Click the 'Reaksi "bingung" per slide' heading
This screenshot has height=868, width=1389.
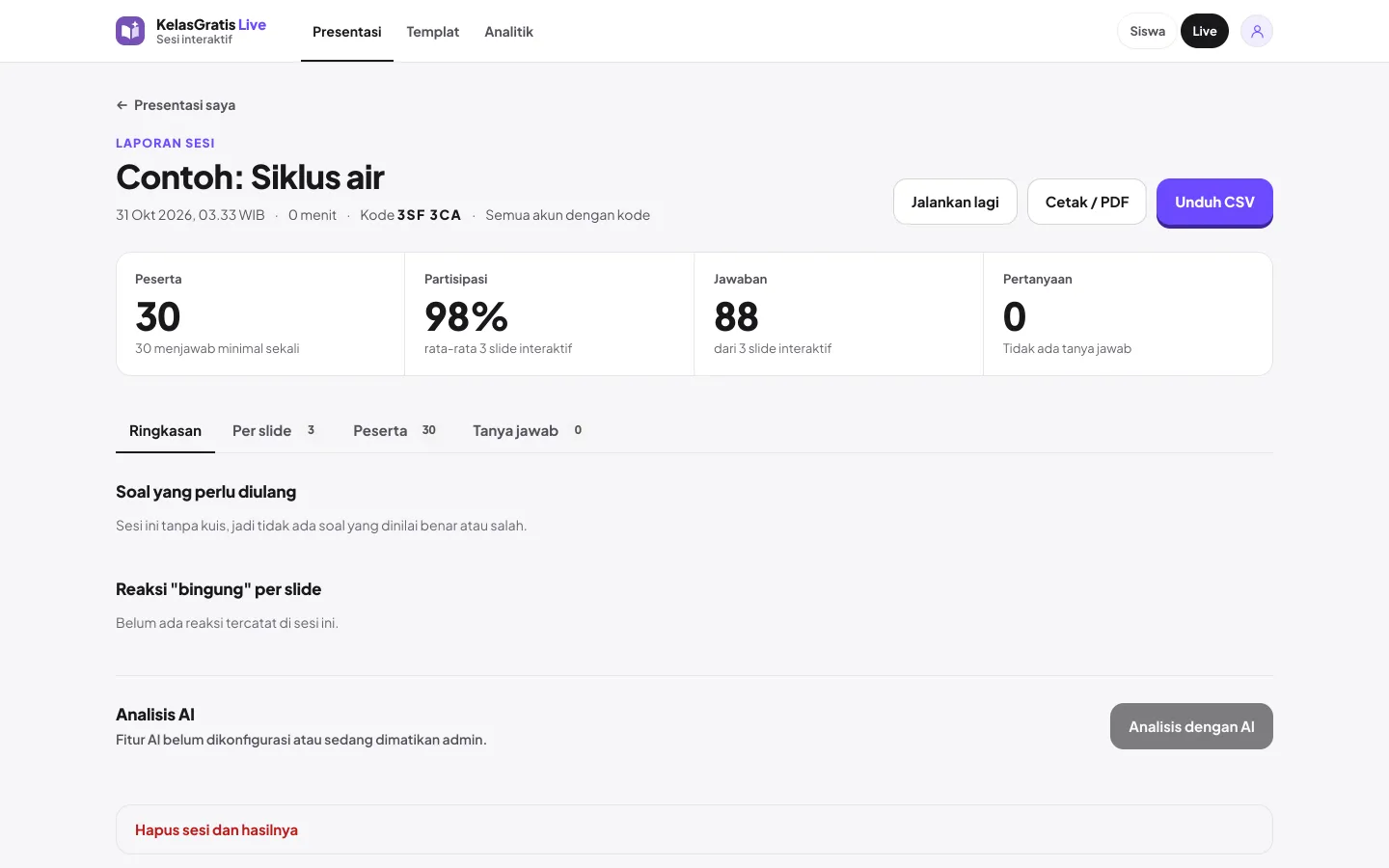tap(218, 589)
